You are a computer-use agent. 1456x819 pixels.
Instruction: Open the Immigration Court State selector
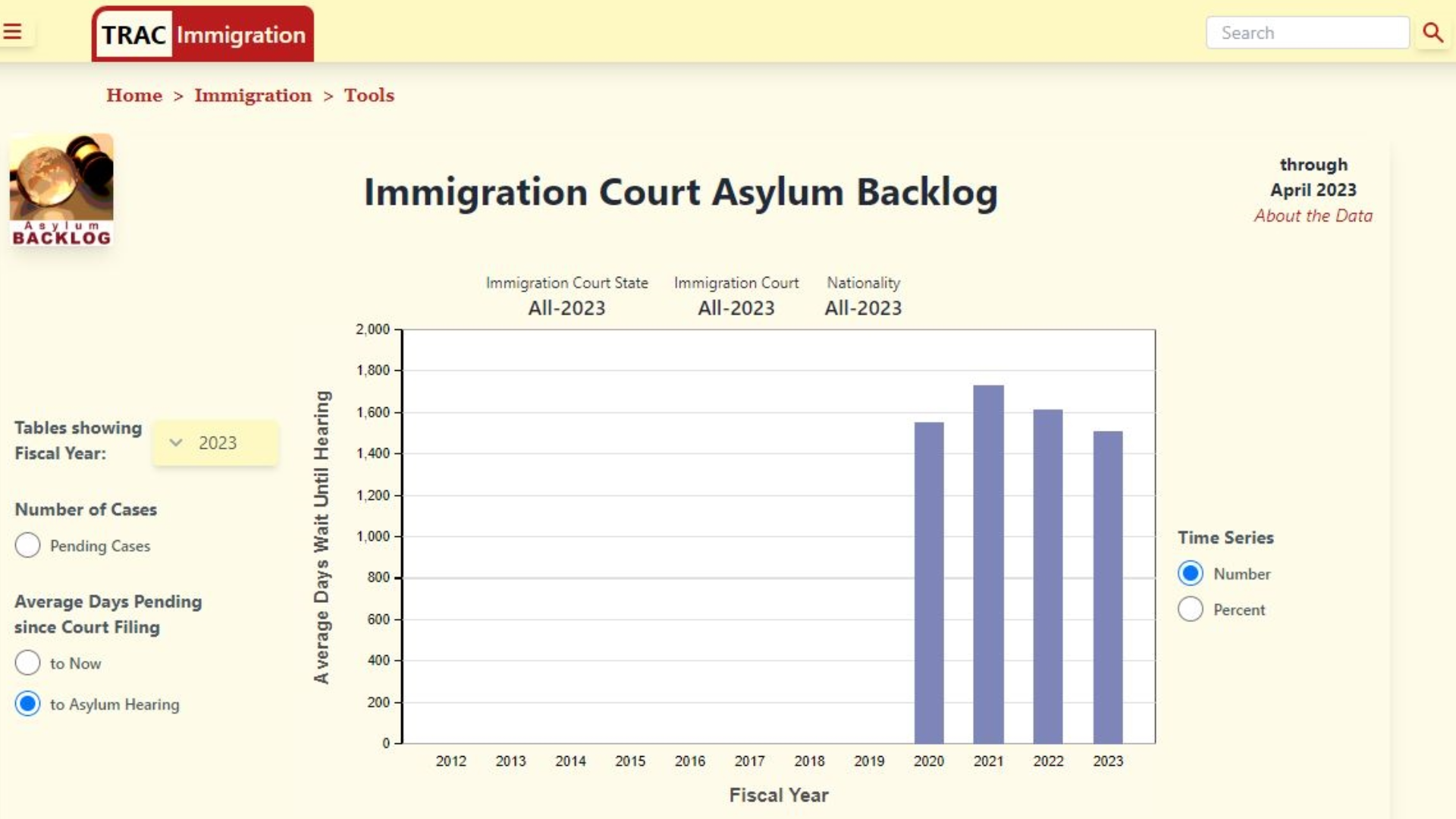pos(567,308)
